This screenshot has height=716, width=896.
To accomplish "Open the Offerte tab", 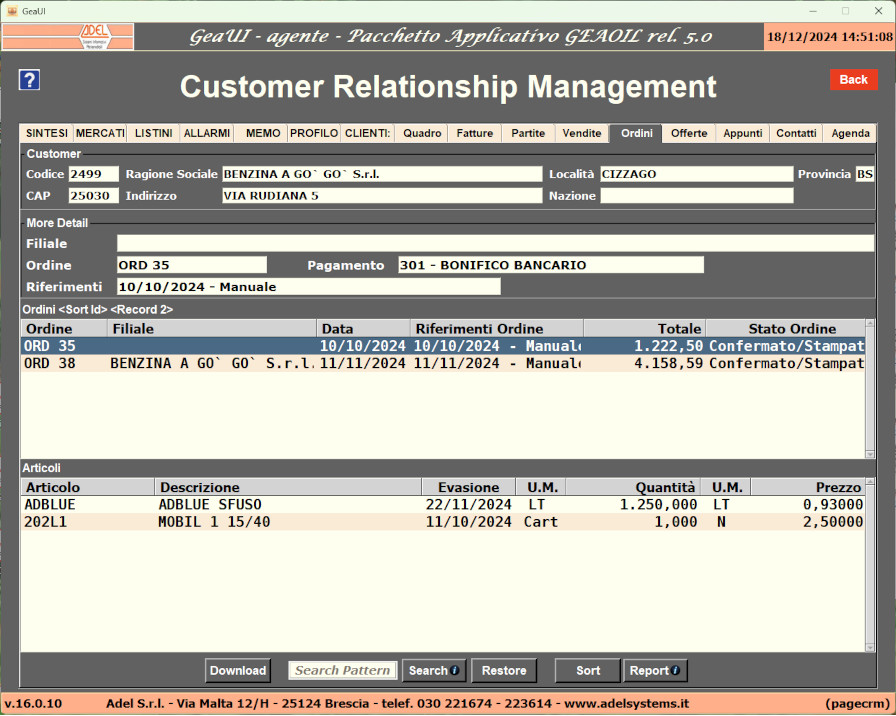I will tap(689, 133).
